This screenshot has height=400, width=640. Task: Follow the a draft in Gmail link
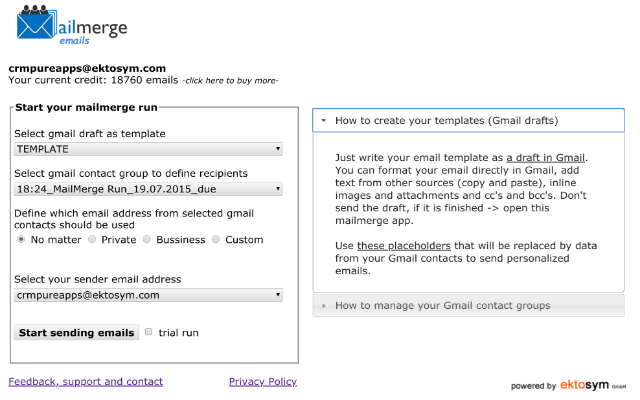[546, 158]
